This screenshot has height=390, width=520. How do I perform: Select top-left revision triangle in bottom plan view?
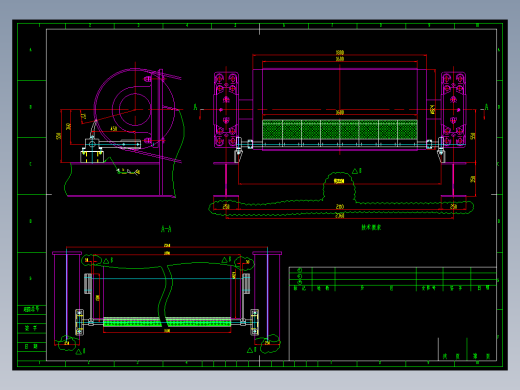tap(107, 261)
